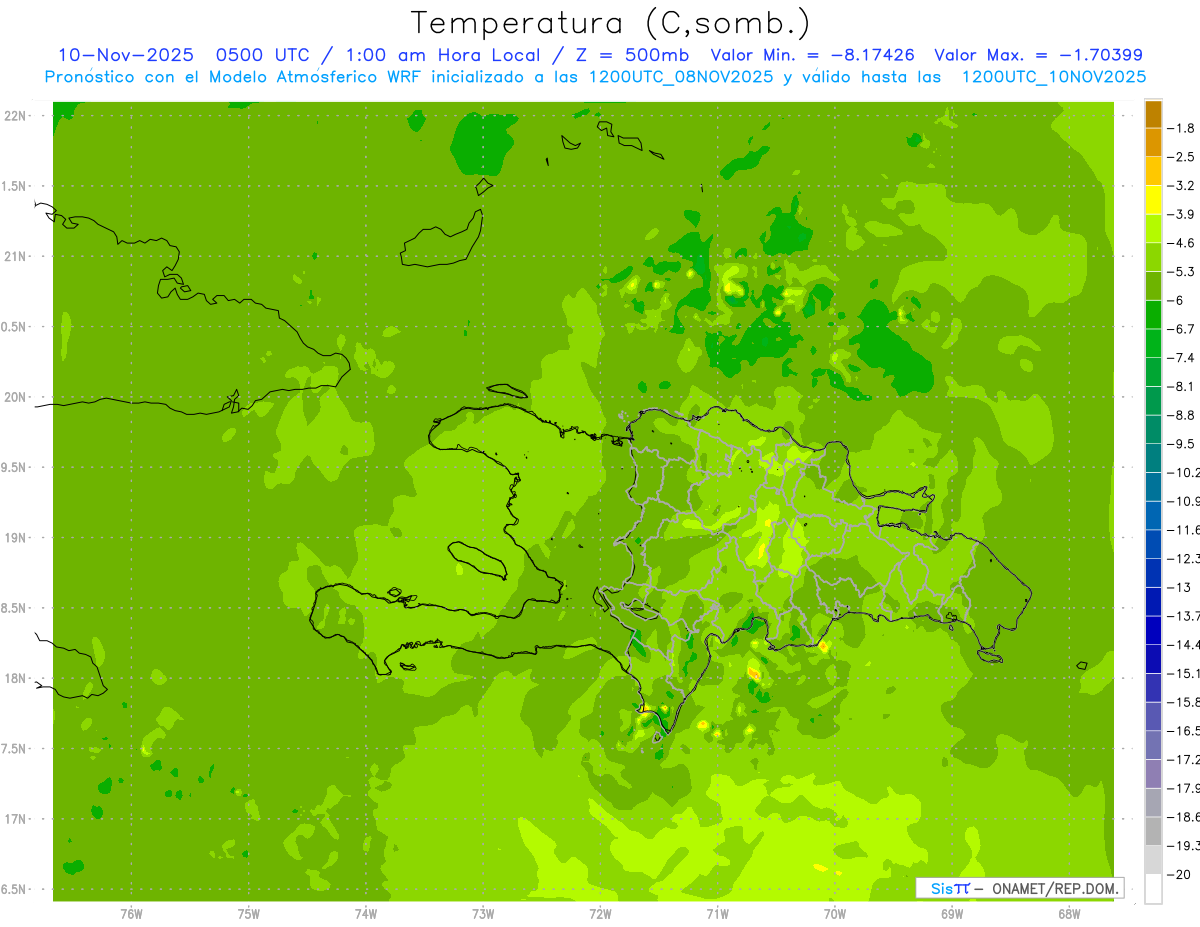Image resolution: width=1200 pixels, height=927 pixels.
Task: Click the '-4.6' legend value
Action: [1182, 243]
